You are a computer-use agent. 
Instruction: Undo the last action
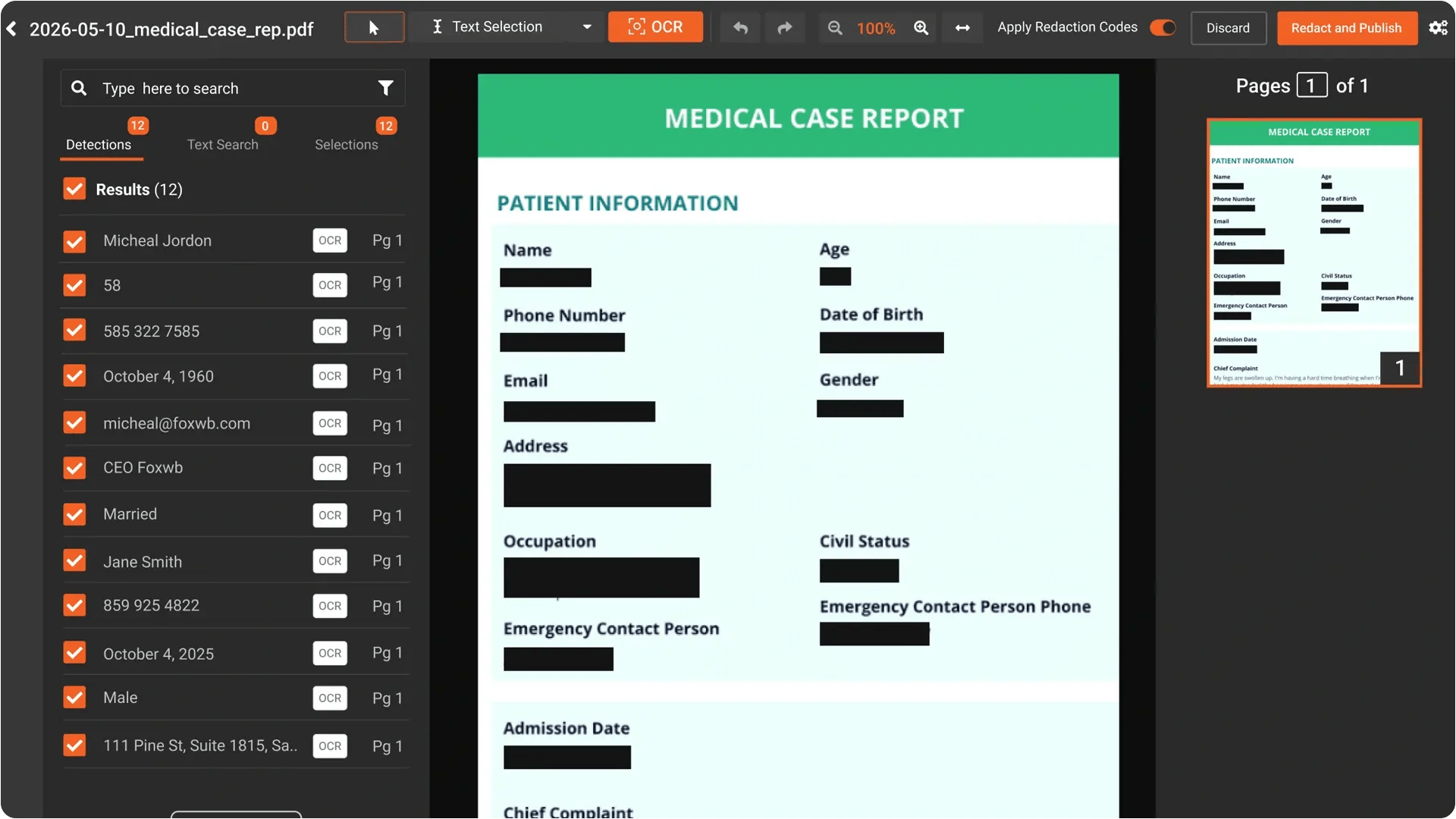pyautogui.click(x=740, y=28)
